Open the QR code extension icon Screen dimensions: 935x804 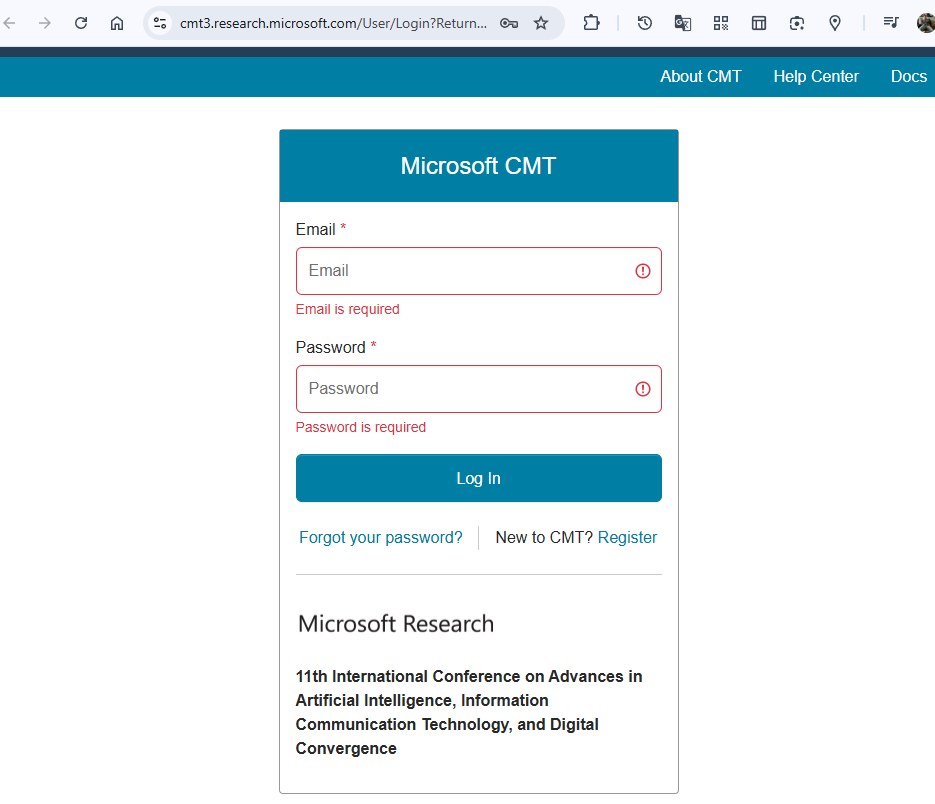pos(721,23)
